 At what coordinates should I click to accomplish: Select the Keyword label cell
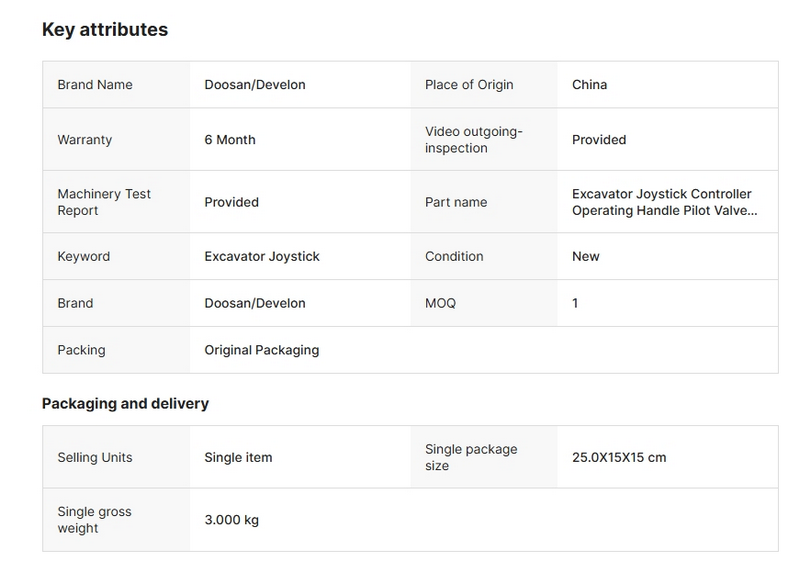tap(84, 257)
